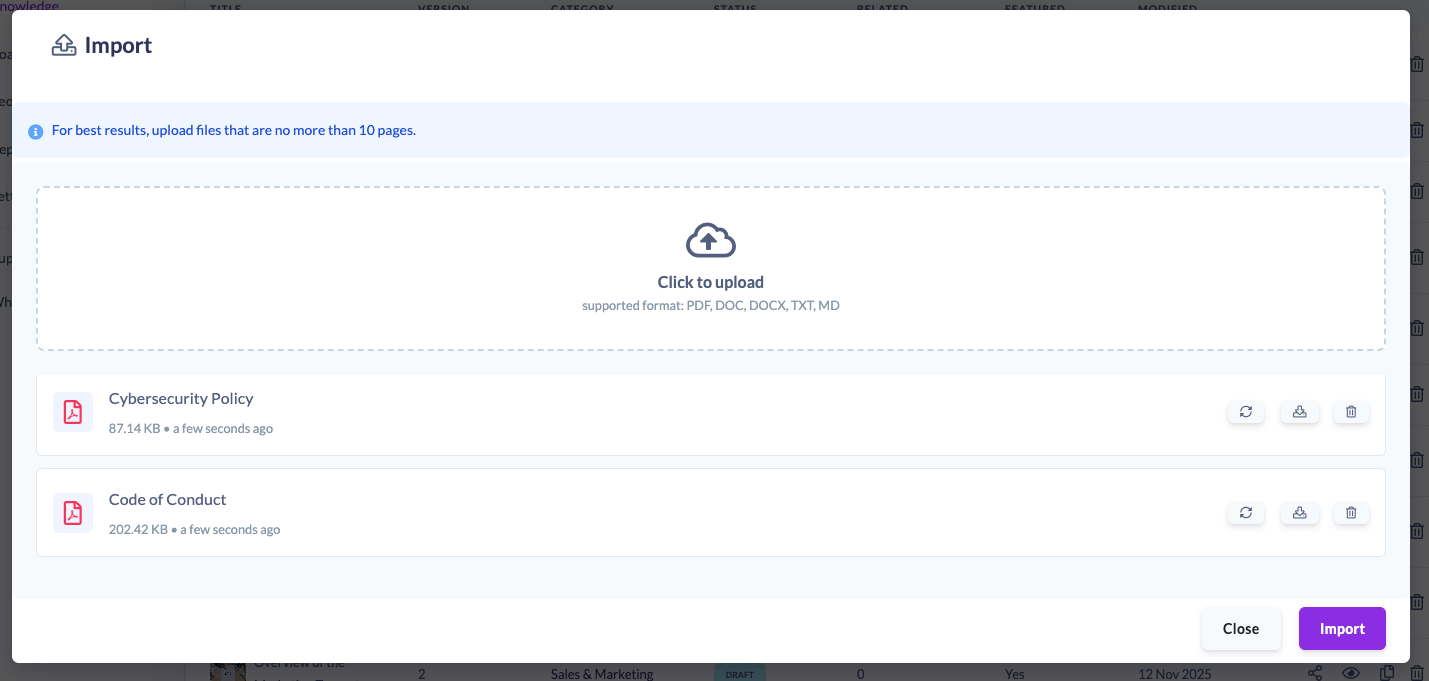Click the DRAFT status badge
1429x681 pixels.
(739, 673)
